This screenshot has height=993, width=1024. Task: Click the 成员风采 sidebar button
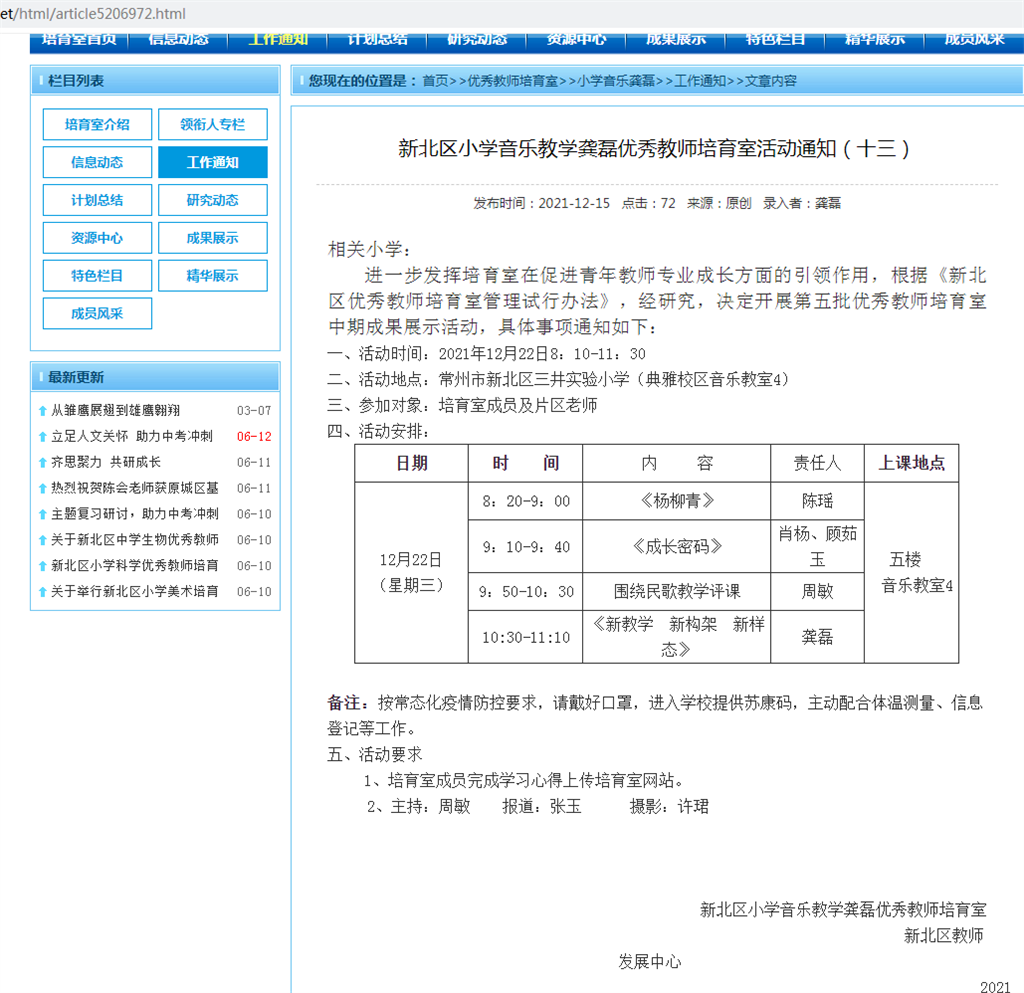click(97, 313)
